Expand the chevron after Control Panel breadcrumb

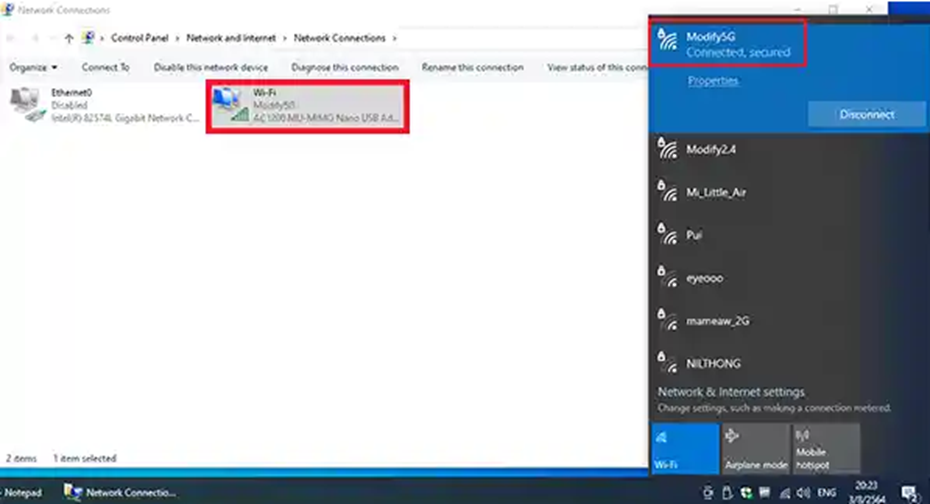coord(179,38)
